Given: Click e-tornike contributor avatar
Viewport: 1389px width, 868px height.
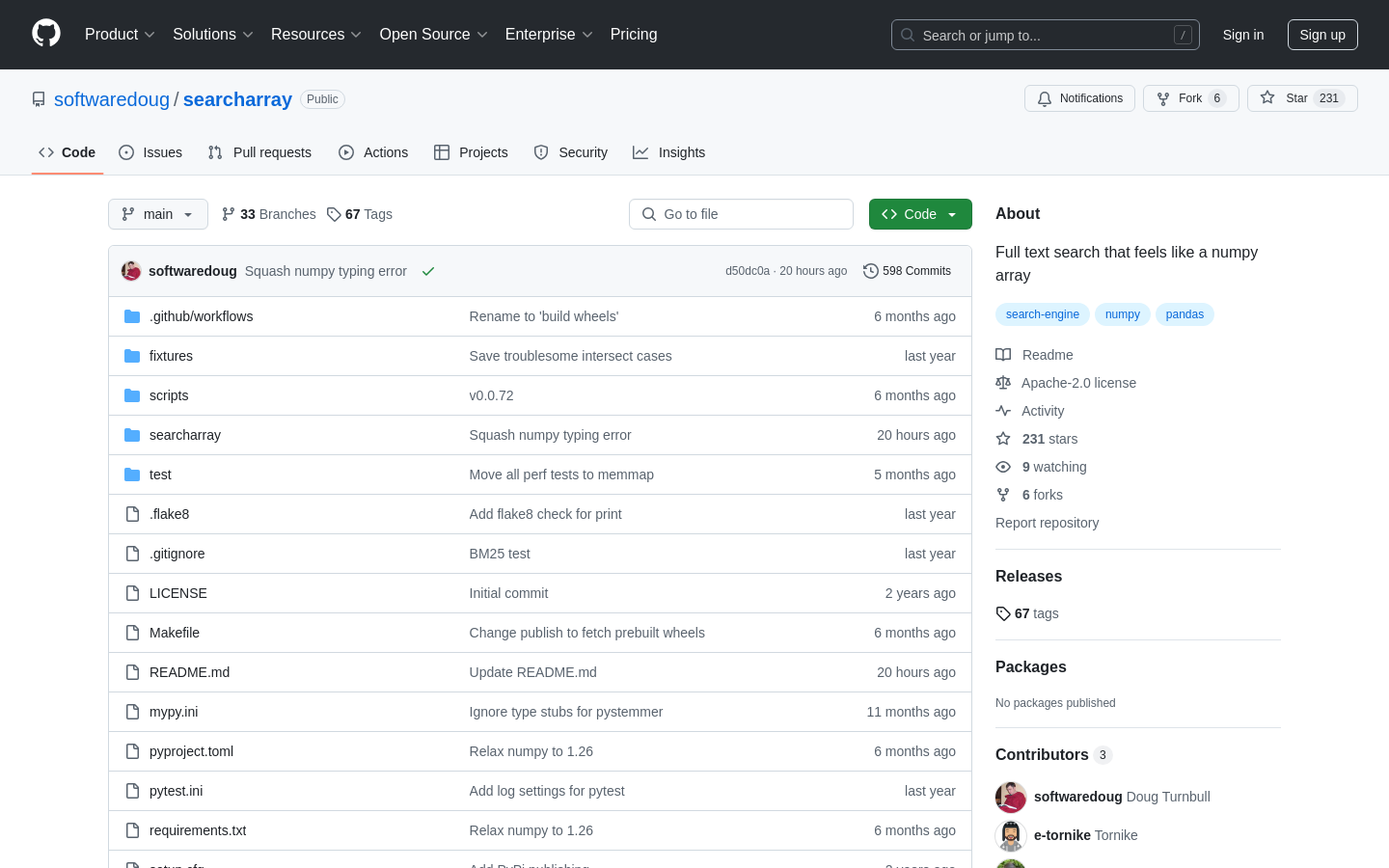Looking at the screenshot, I should [x=1011, y=835].
